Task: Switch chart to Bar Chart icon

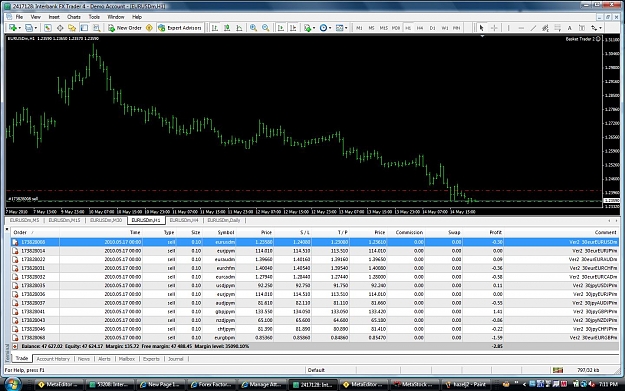Action: (x=215, y=28)
